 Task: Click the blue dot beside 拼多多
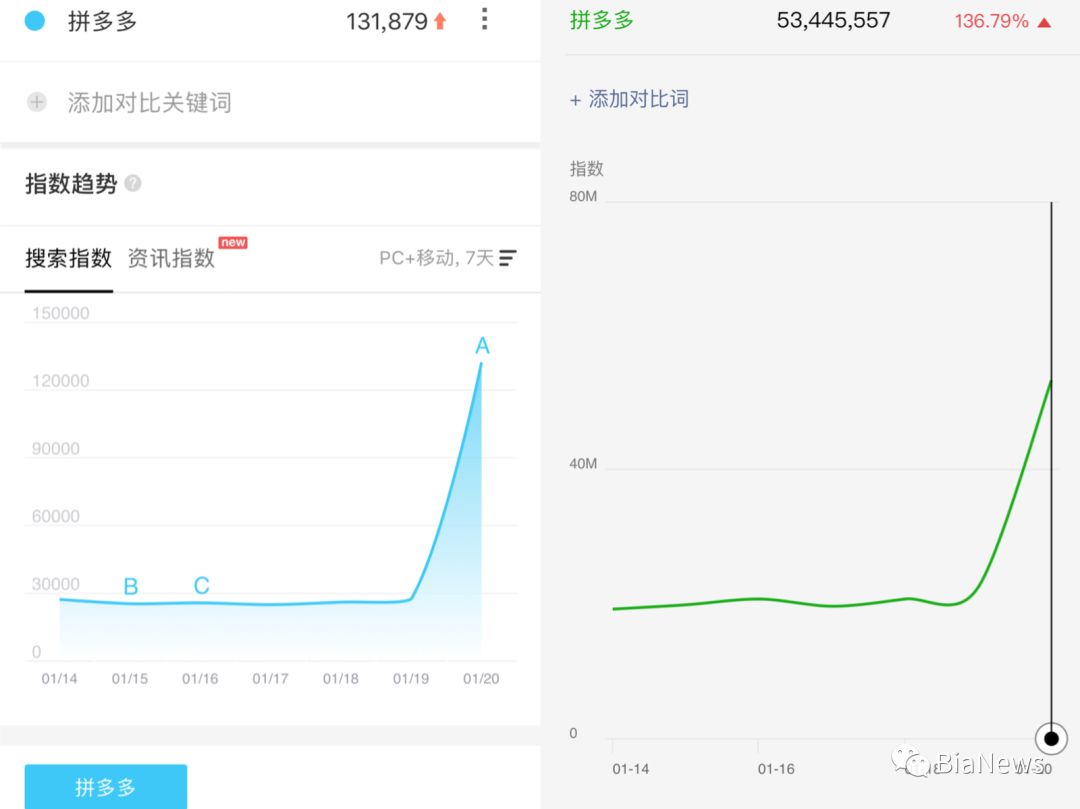click(x=35, y=20)
